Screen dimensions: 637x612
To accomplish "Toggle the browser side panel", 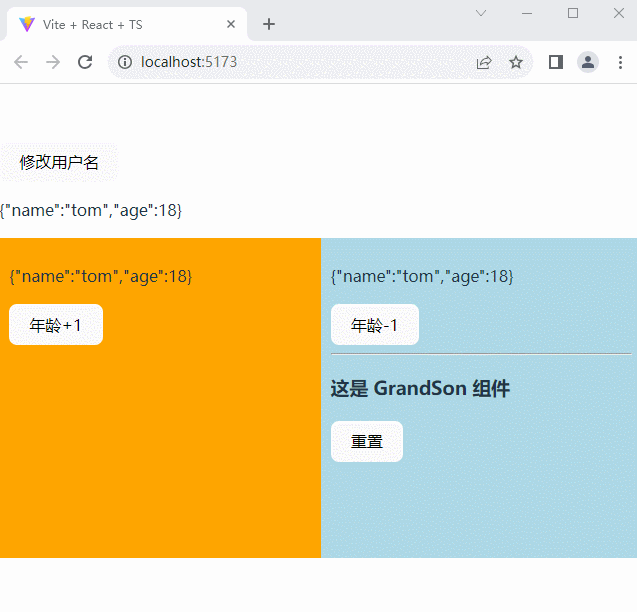I will pos(556,62).
